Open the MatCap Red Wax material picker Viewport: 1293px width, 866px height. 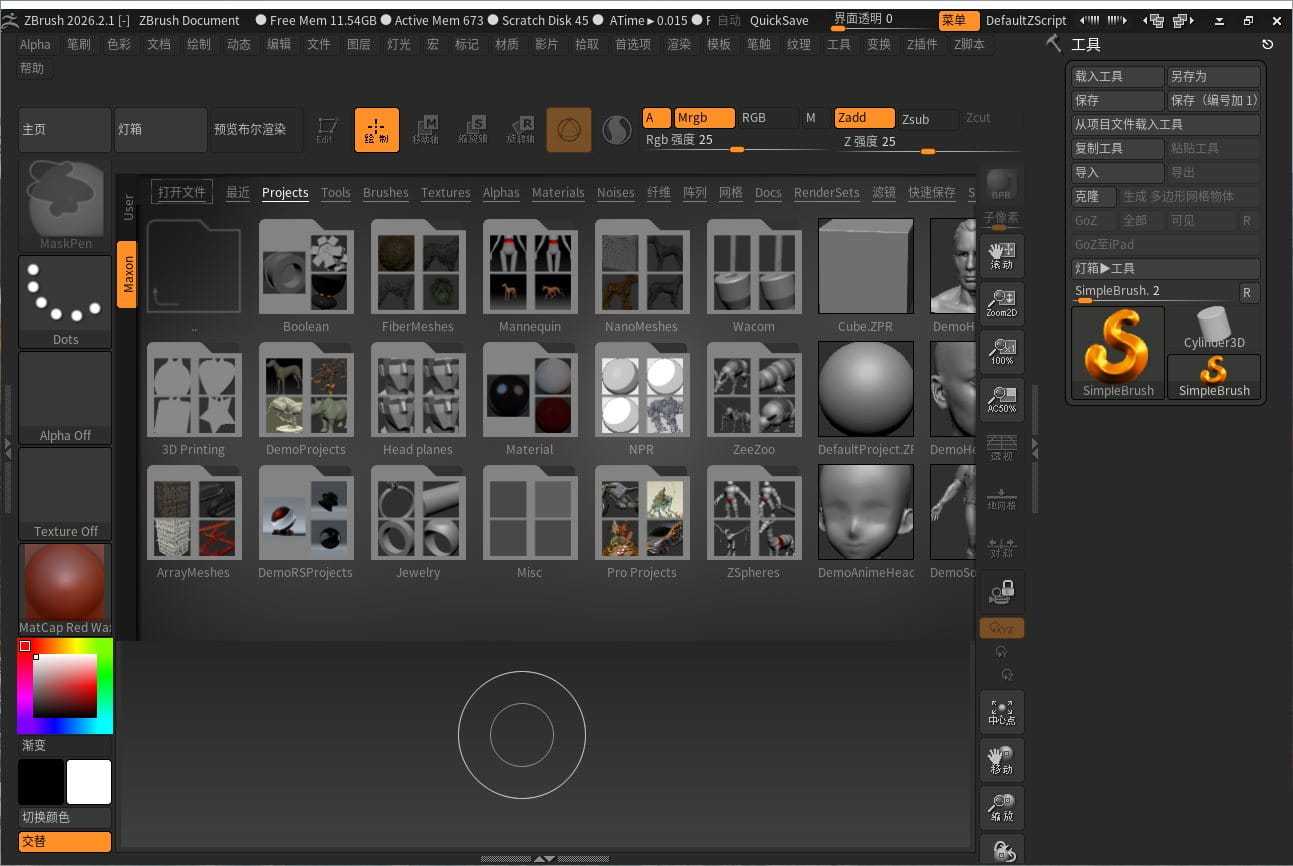[x=66, y=590]
